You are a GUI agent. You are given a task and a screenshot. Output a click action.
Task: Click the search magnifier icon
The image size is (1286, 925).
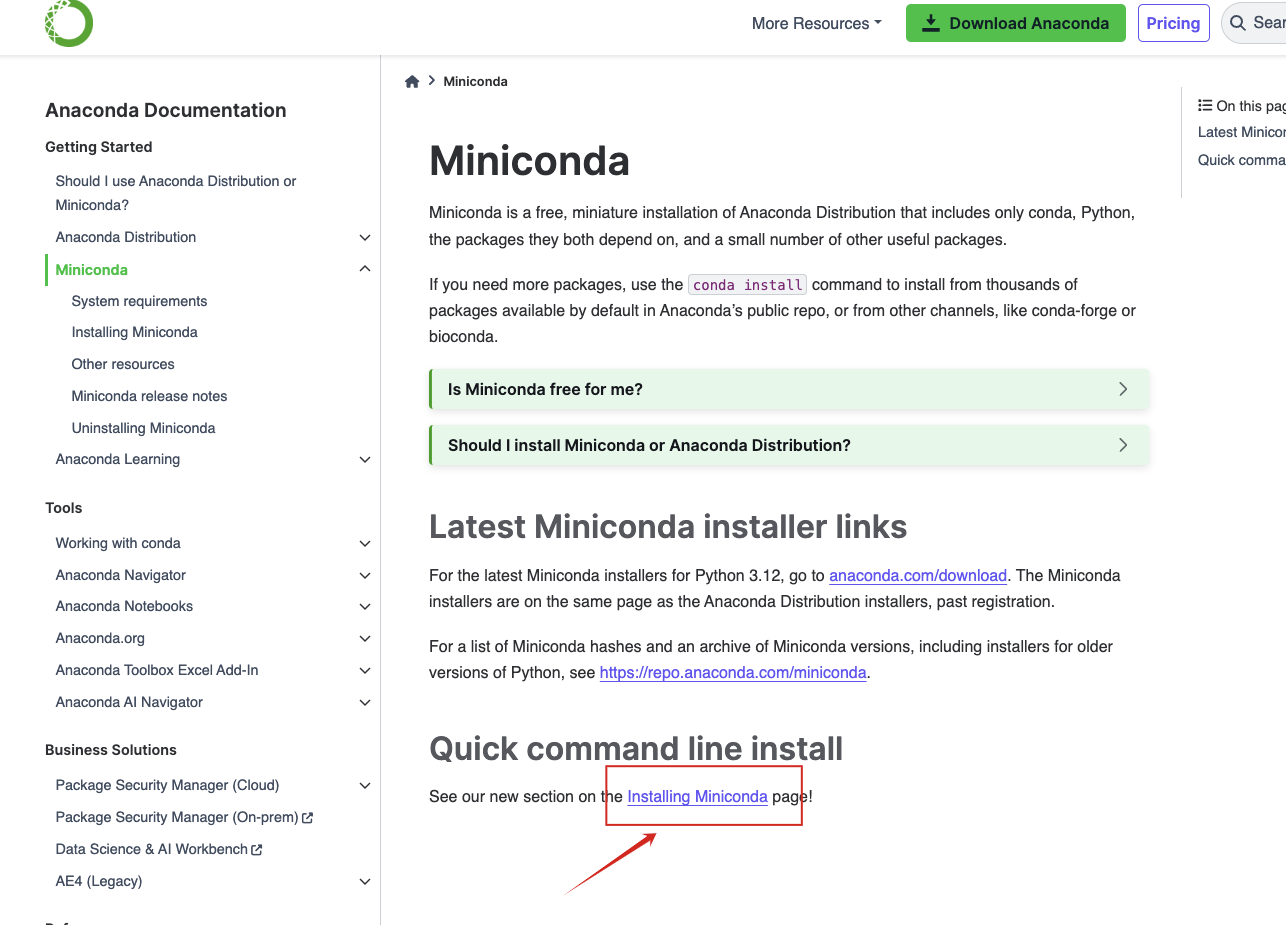click(x=1238, y=23)
